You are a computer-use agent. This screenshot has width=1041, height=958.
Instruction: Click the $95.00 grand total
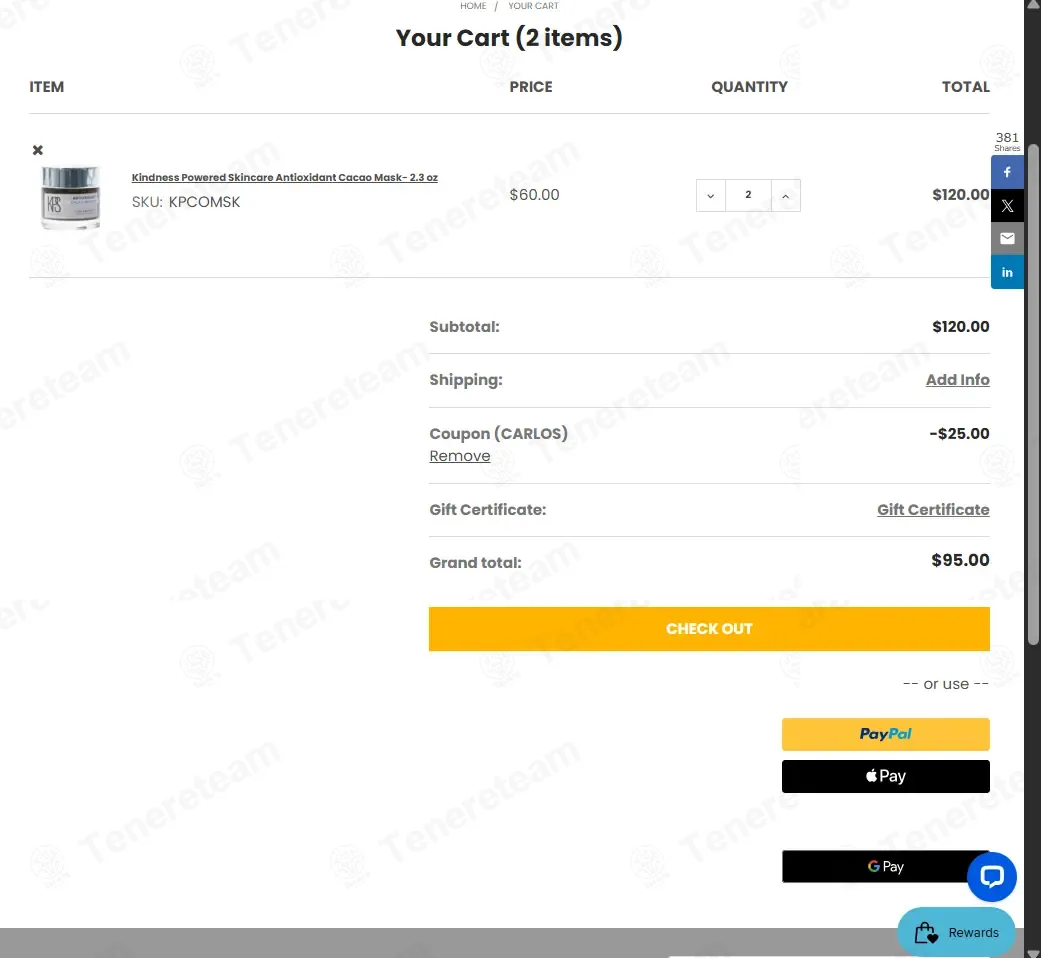(x=960, y=560)
